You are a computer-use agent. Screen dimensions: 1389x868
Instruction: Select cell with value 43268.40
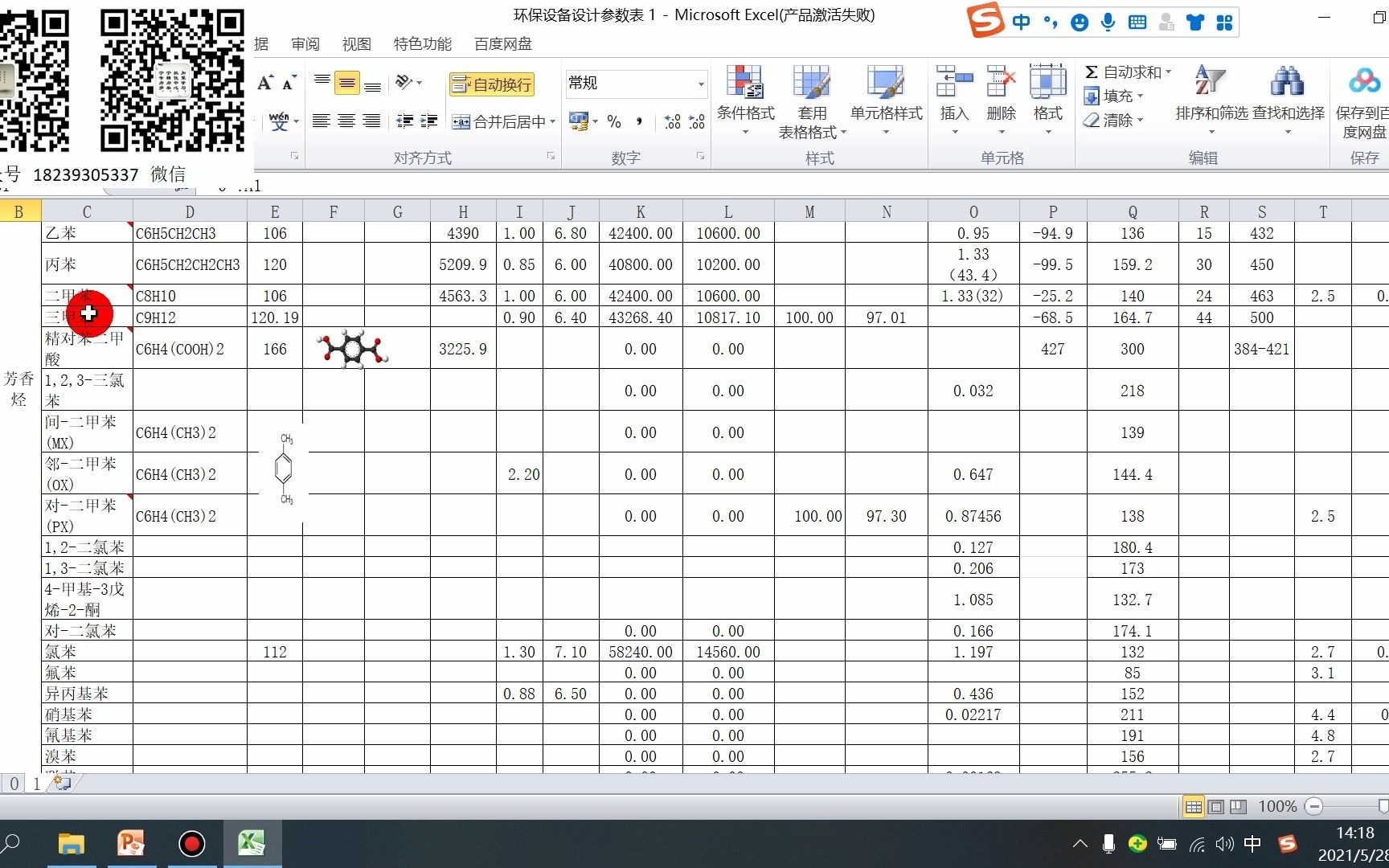641,317
